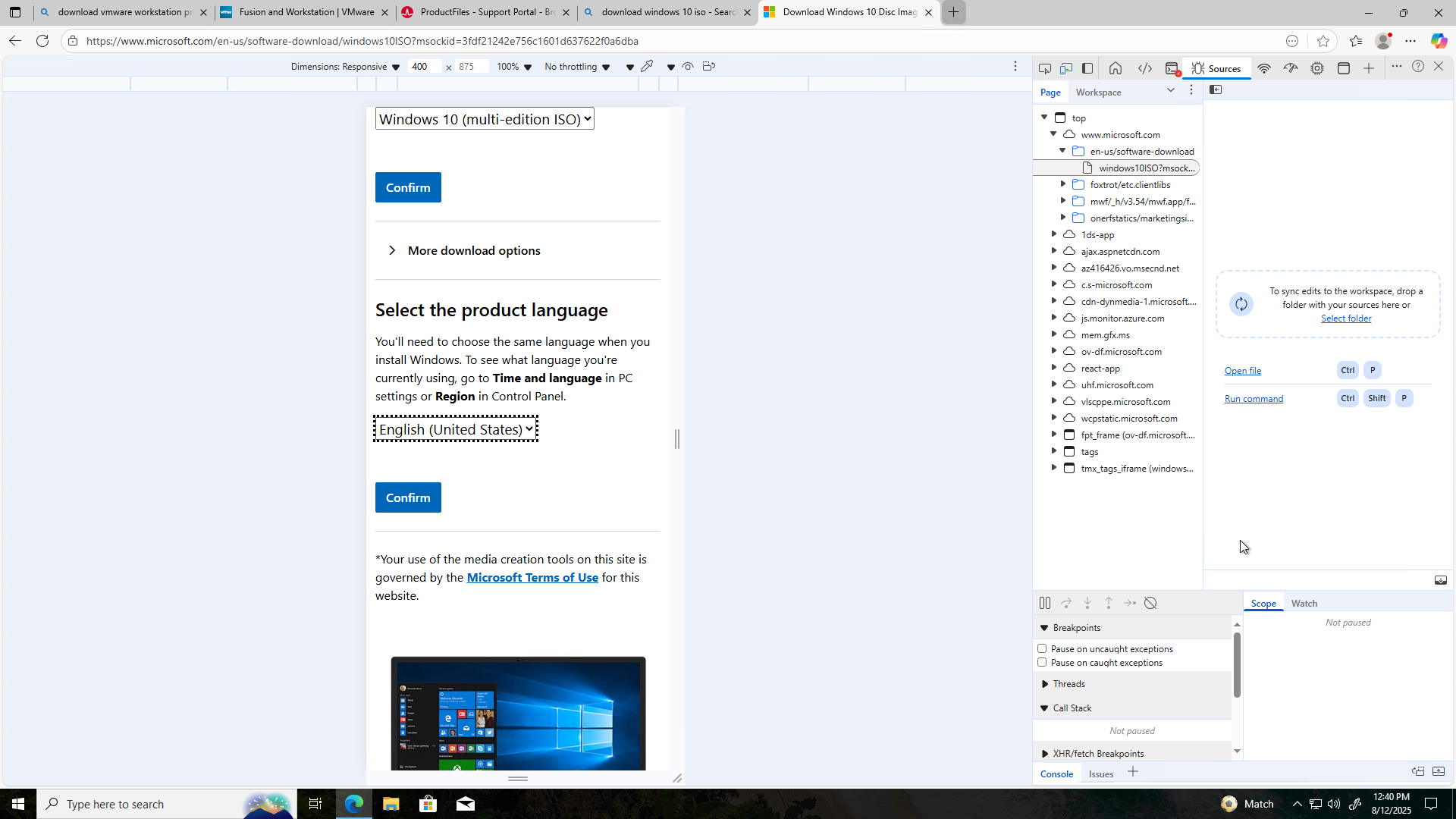Select the Console drawer tab
This screenshot has width=1456, height=819.
(x=1056, y=774)
